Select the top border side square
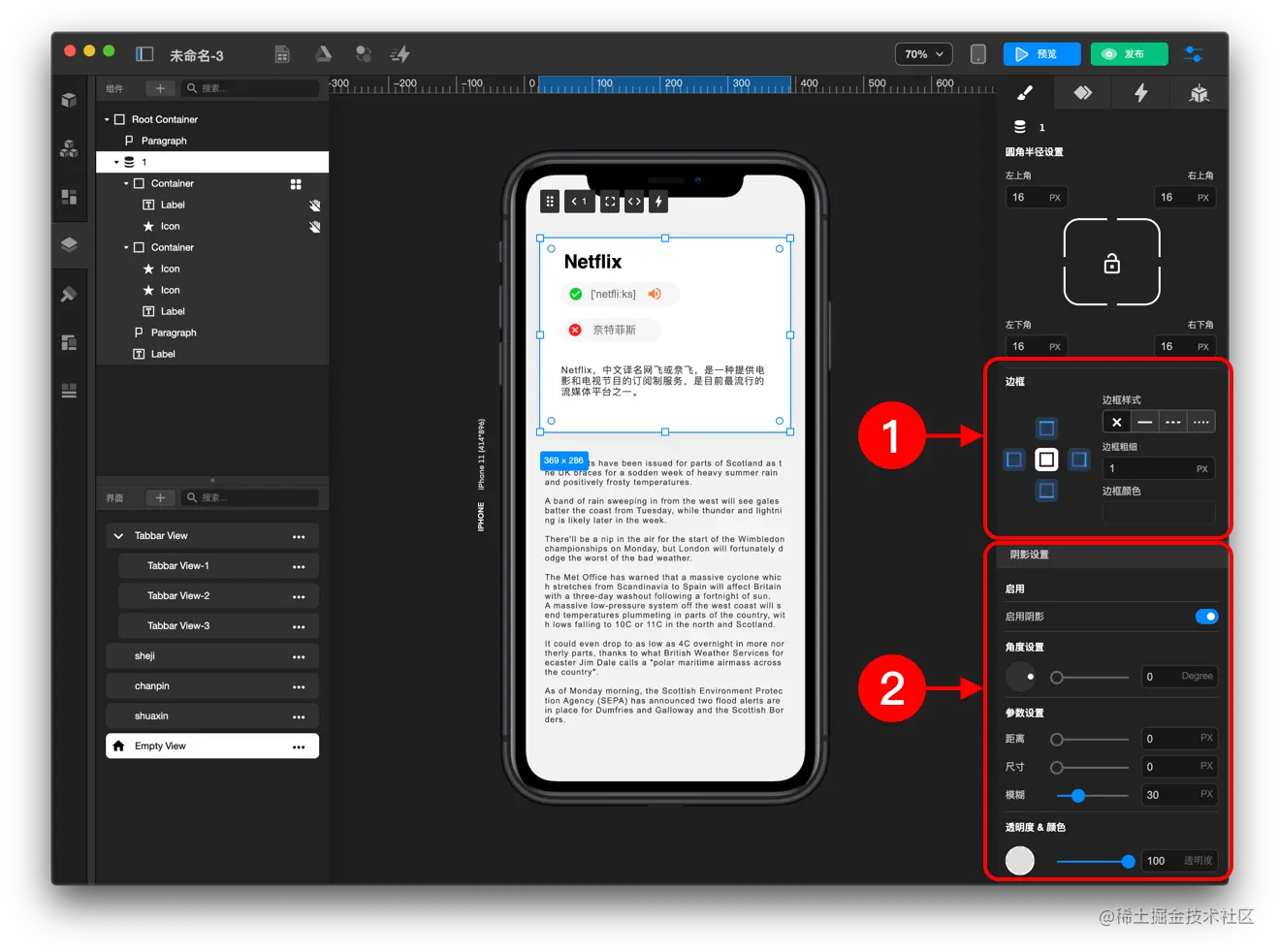 (1046, 428)
